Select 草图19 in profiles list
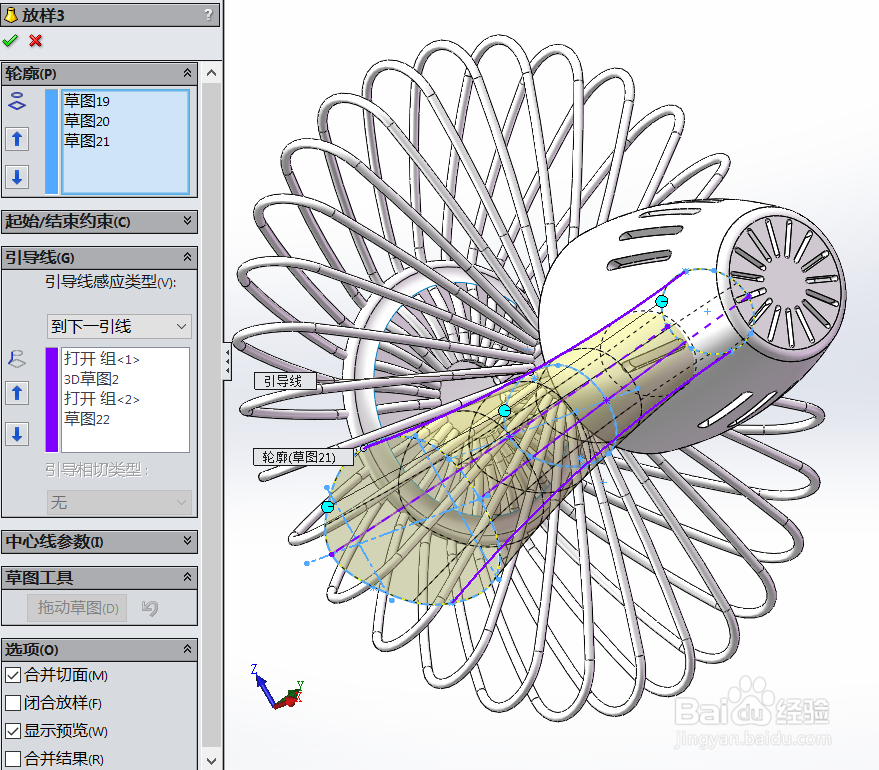 coord(87,101)
